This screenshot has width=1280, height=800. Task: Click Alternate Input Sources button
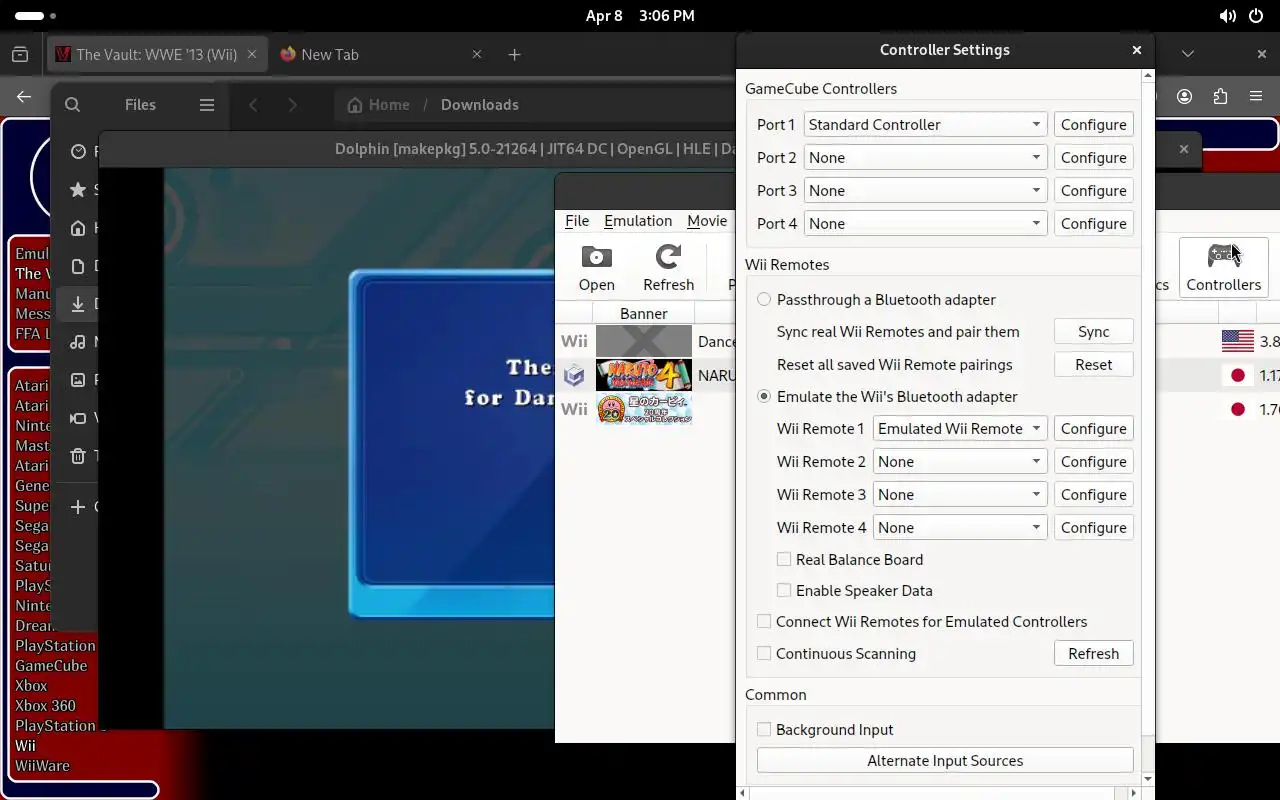click(945, 760)
